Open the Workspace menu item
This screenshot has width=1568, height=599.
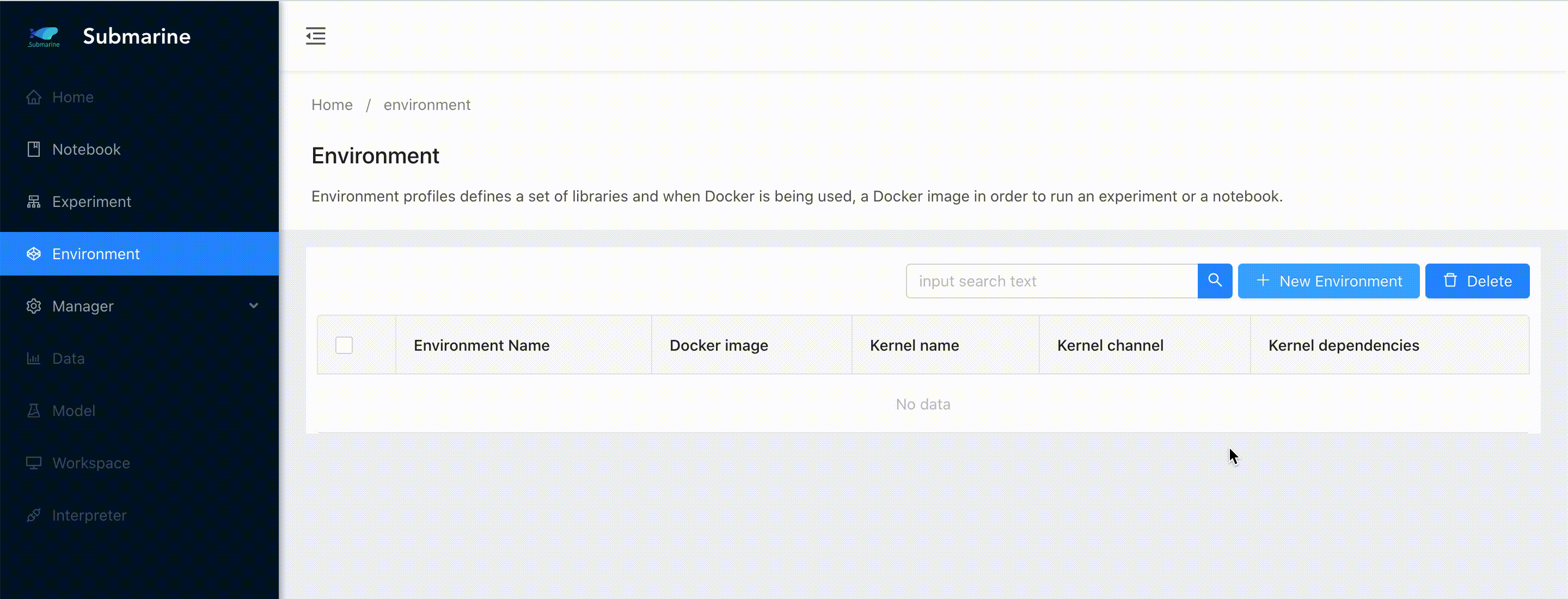[x=91, y=463]
